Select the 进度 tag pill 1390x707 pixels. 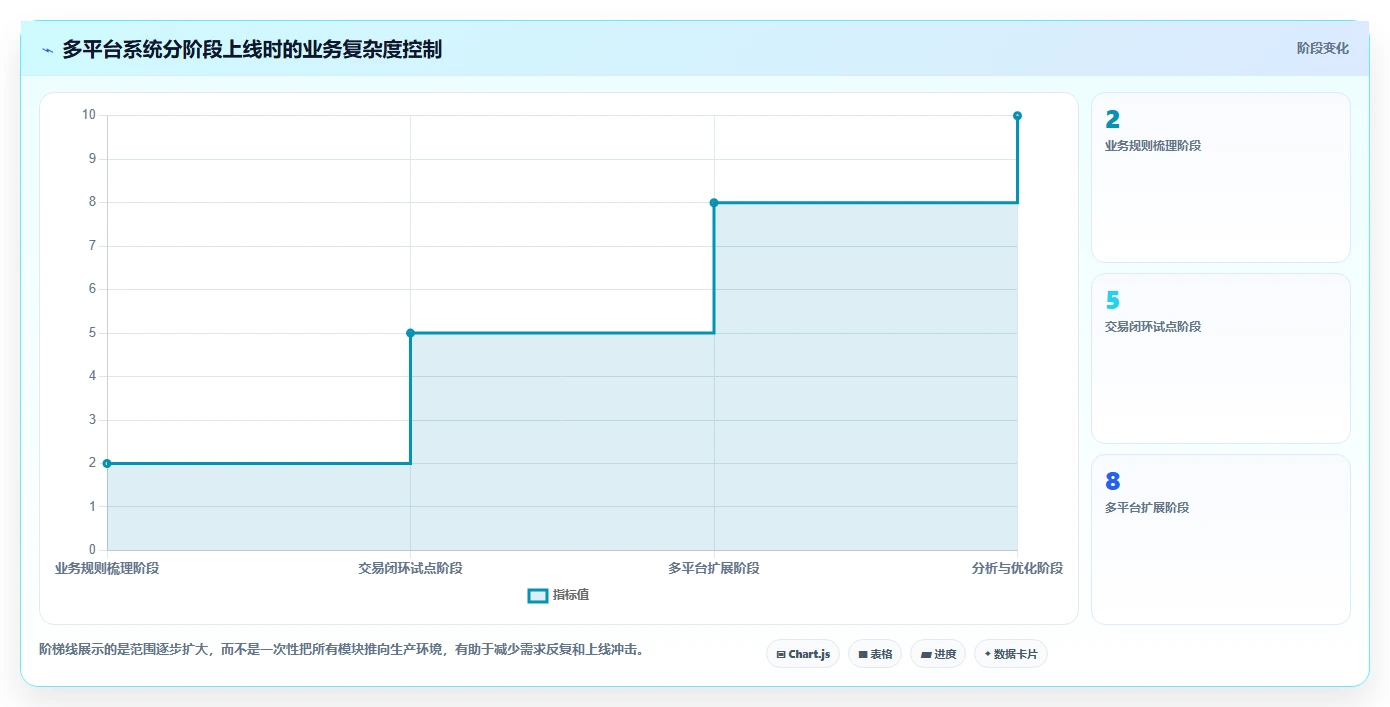pos(938,654)
